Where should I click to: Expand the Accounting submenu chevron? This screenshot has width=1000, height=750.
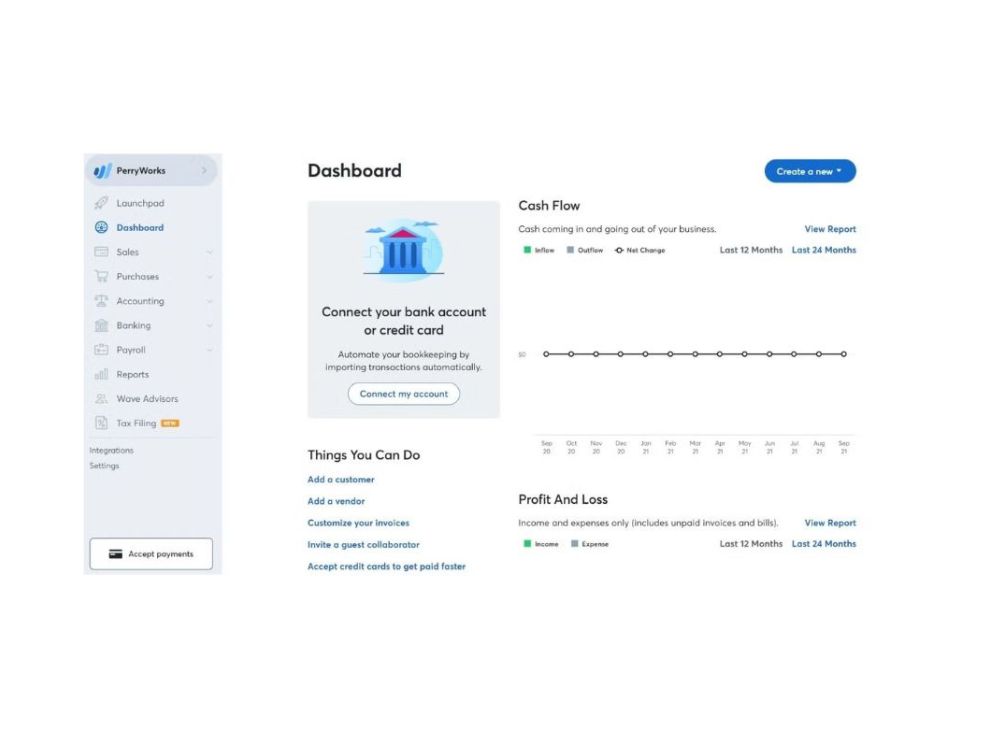click(209, 301)
